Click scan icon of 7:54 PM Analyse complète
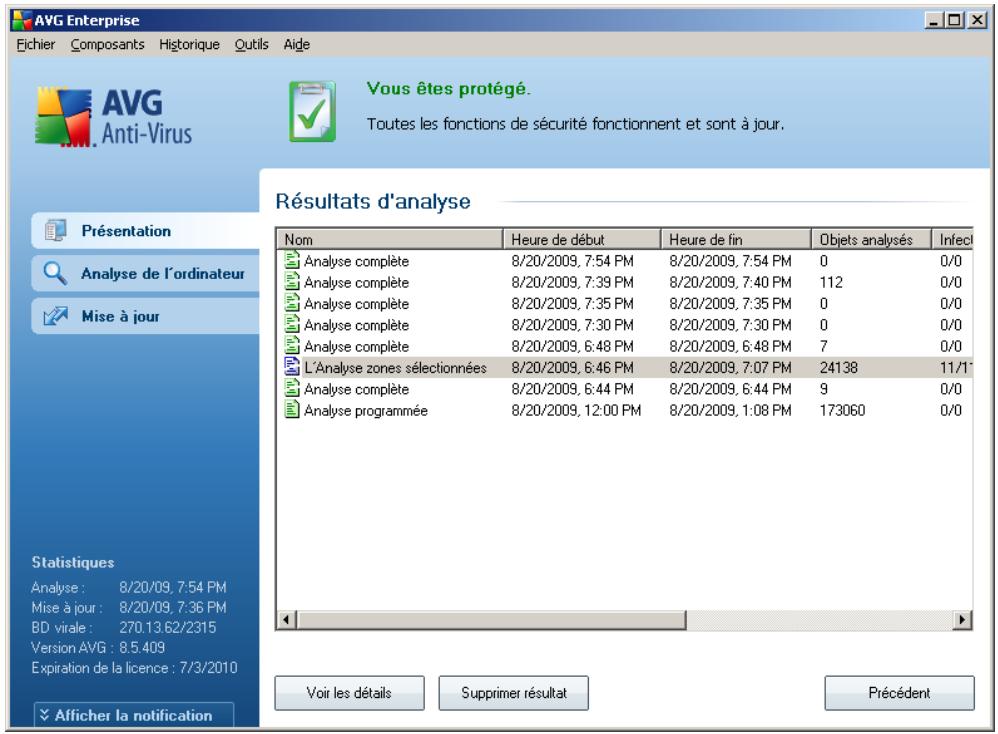This screenshot has height=734, width=998. [292, 260]
